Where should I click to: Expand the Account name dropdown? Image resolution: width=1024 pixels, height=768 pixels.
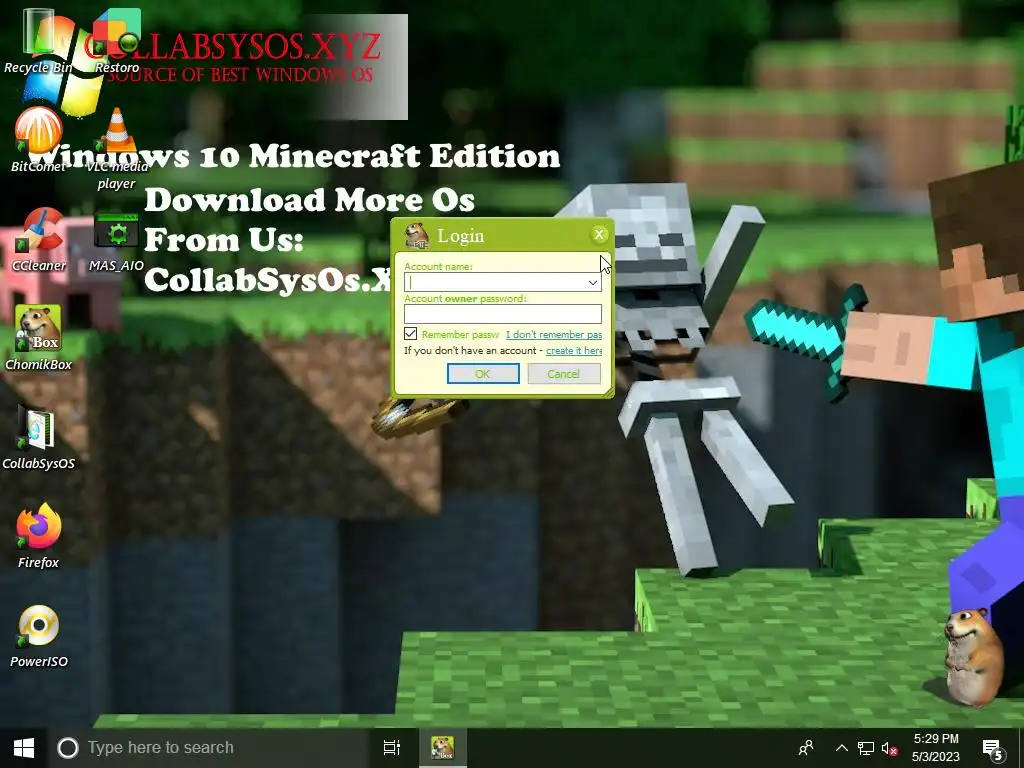(592, 282)
